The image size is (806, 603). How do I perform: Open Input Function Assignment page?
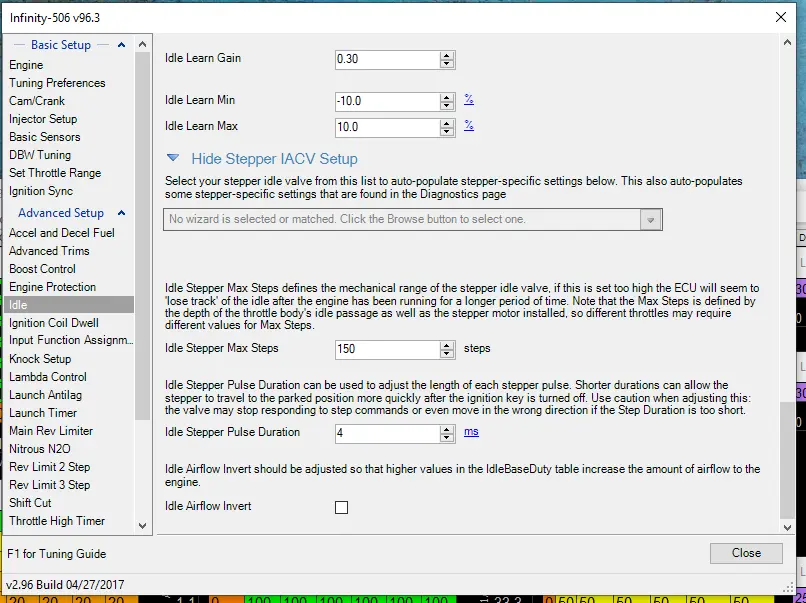coord(71,340)
